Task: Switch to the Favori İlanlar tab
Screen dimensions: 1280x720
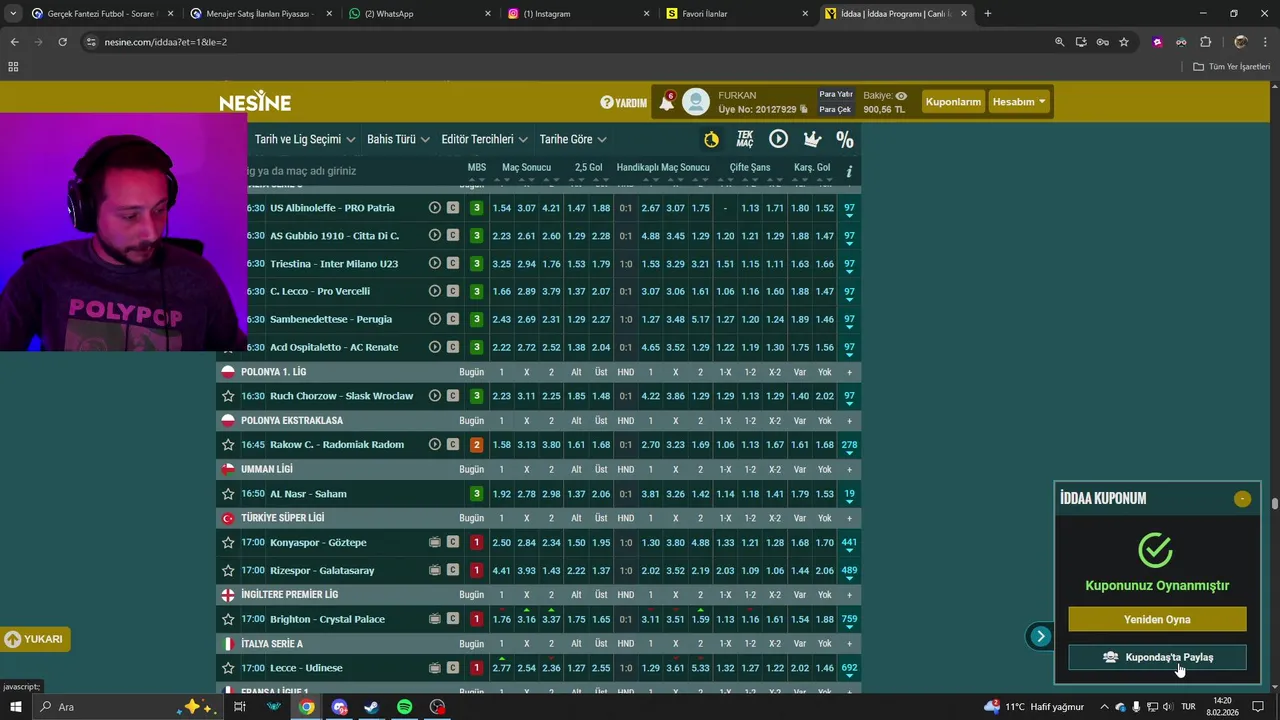Action: [737, 14]
